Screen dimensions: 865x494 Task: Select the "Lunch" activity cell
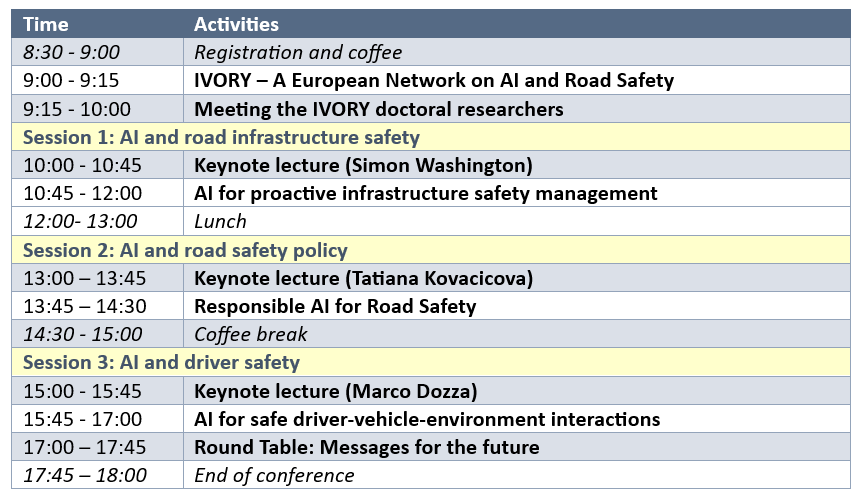point(220,221)
